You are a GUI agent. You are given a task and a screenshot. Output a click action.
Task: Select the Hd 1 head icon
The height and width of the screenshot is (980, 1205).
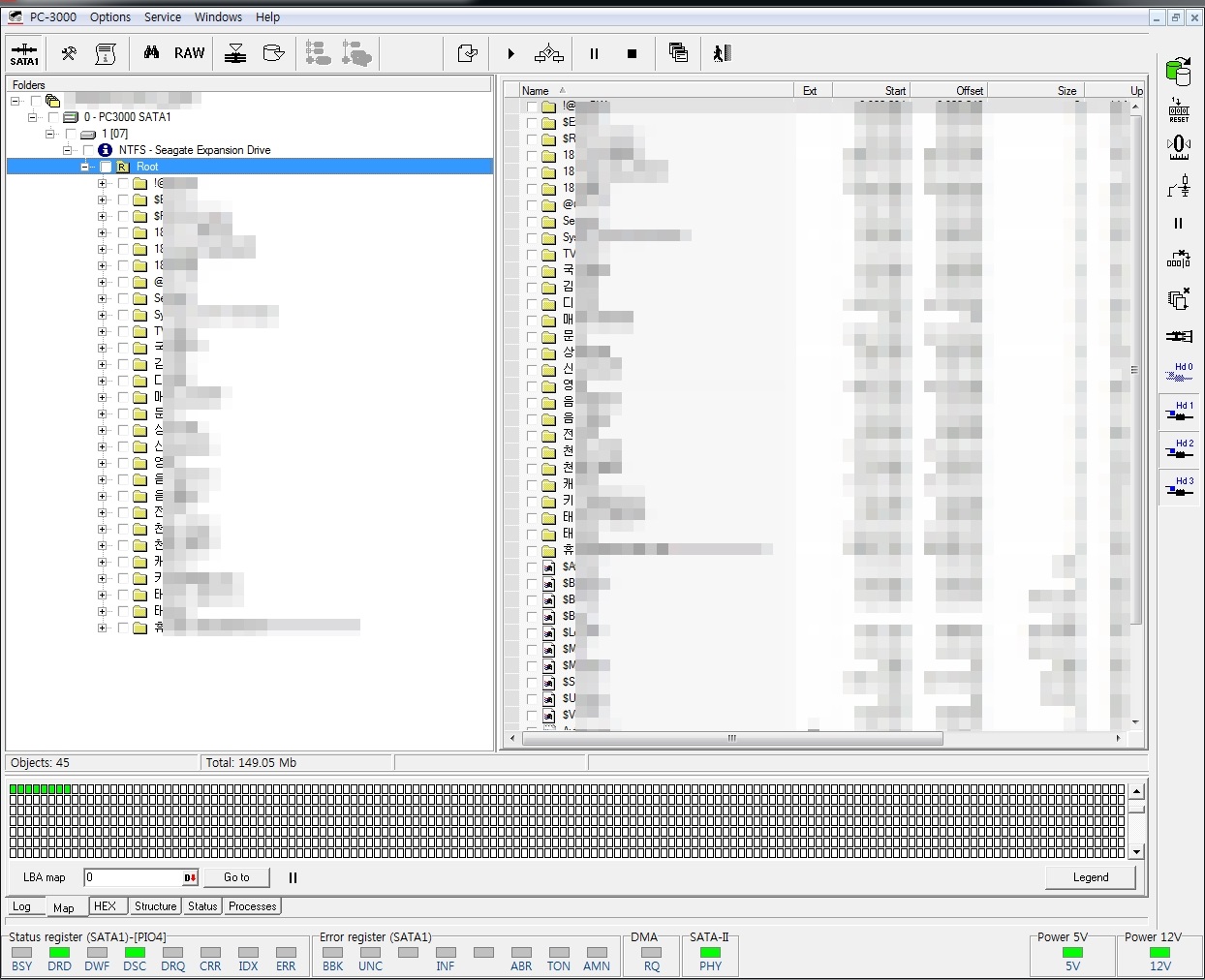point(1179,412)
